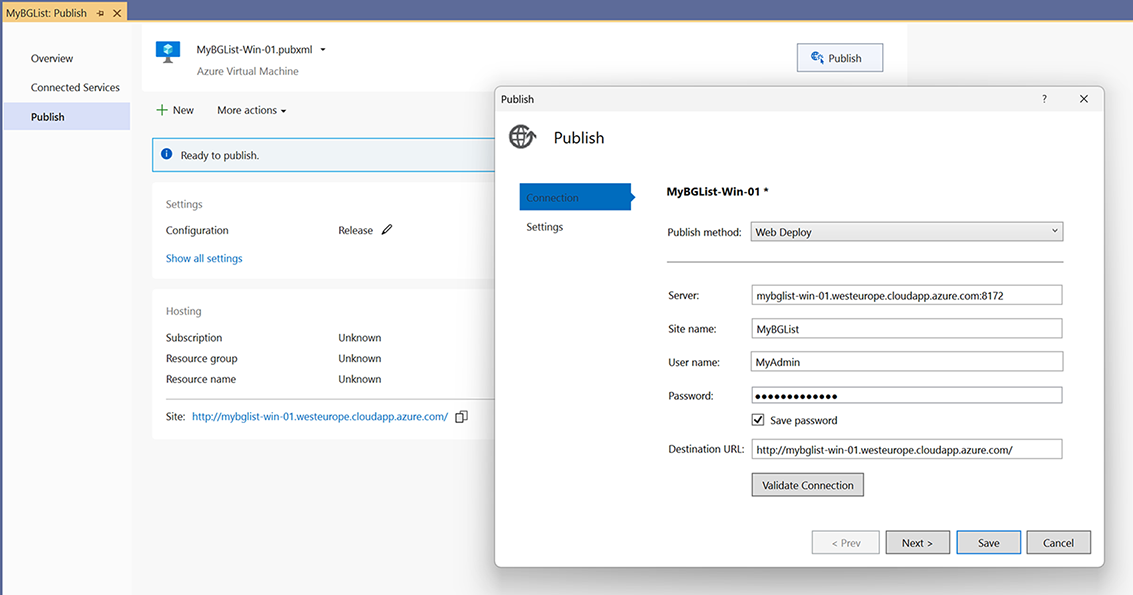Click the disabled Prev button
Screen dimensions: 1133x595
point(845,542)
